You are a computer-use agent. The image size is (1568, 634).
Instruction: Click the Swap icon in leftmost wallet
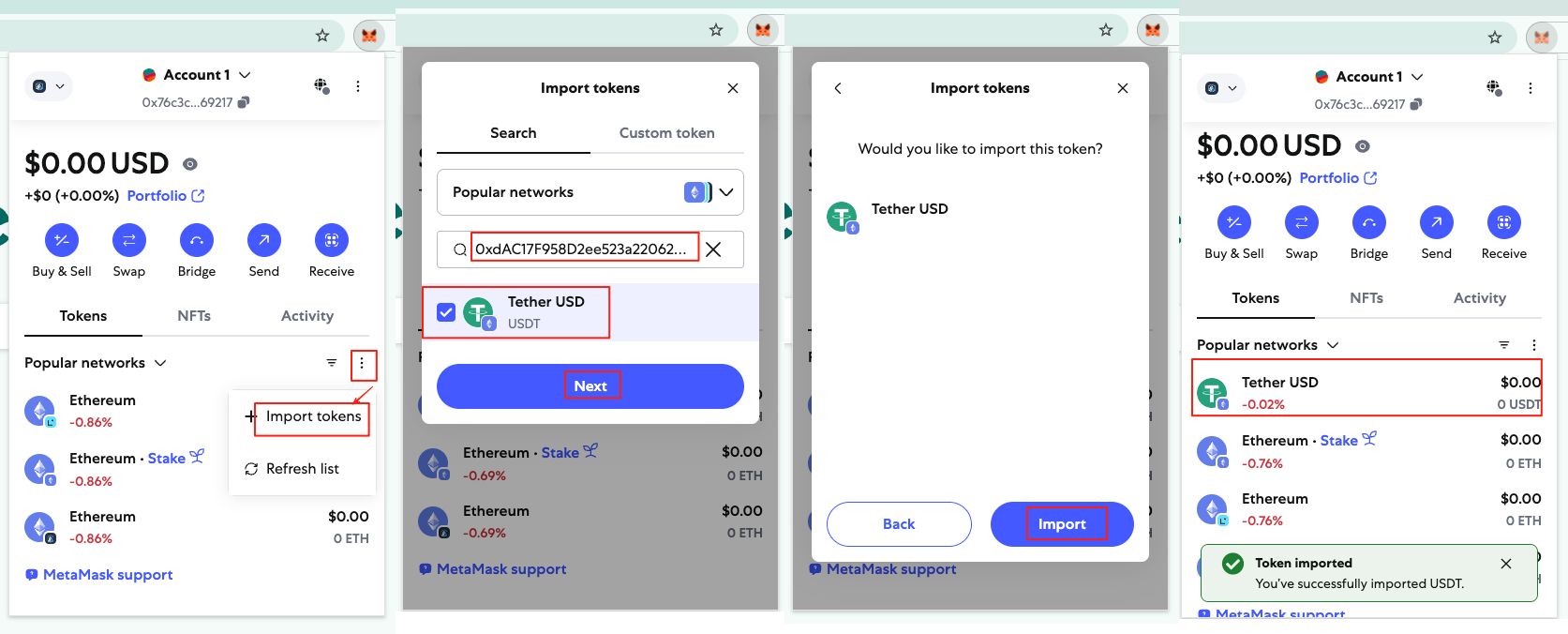[129, 241]
